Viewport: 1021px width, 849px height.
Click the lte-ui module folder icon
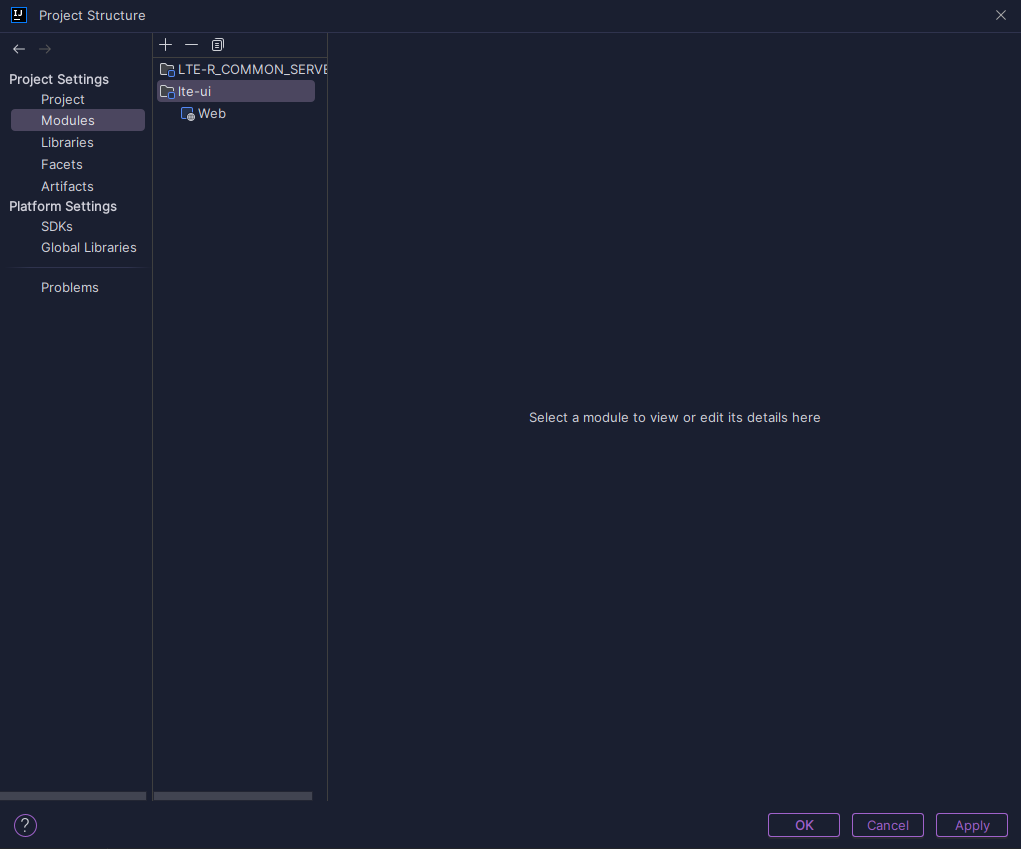pyautogui.click(x=167, y=91)
